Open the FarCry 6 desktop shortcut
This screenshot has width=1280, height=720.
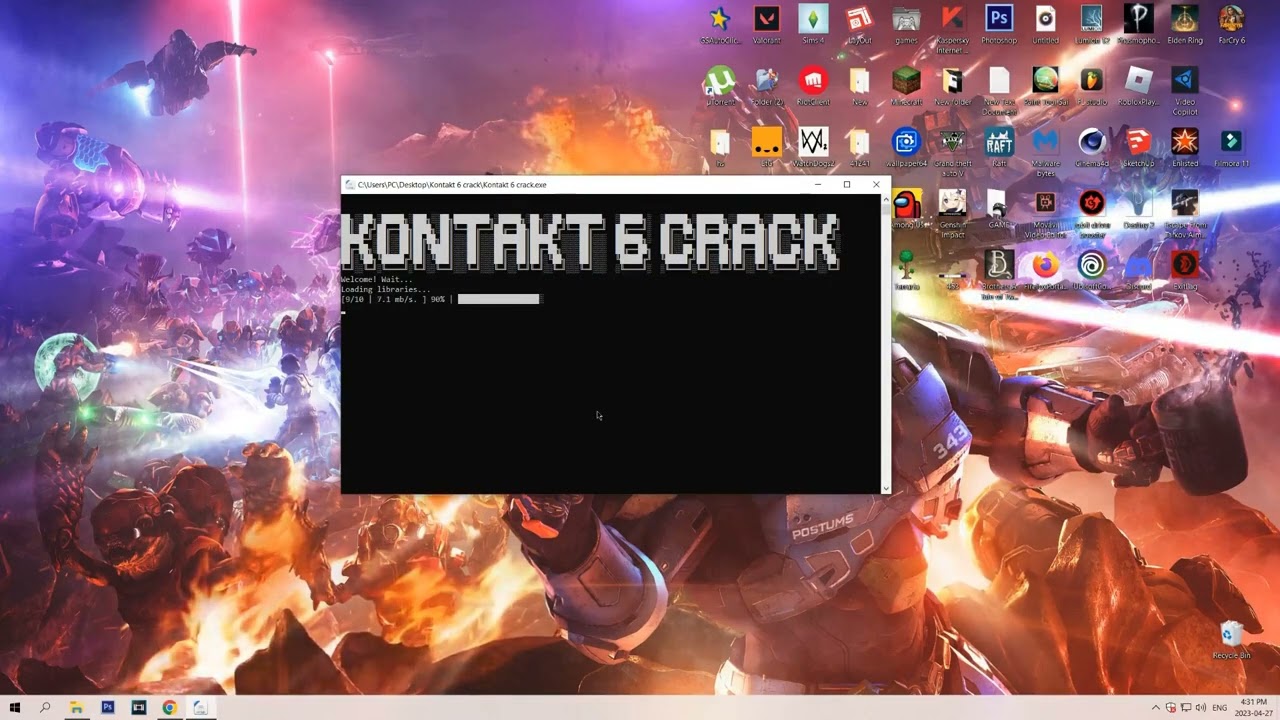(x=1231, y=25)
